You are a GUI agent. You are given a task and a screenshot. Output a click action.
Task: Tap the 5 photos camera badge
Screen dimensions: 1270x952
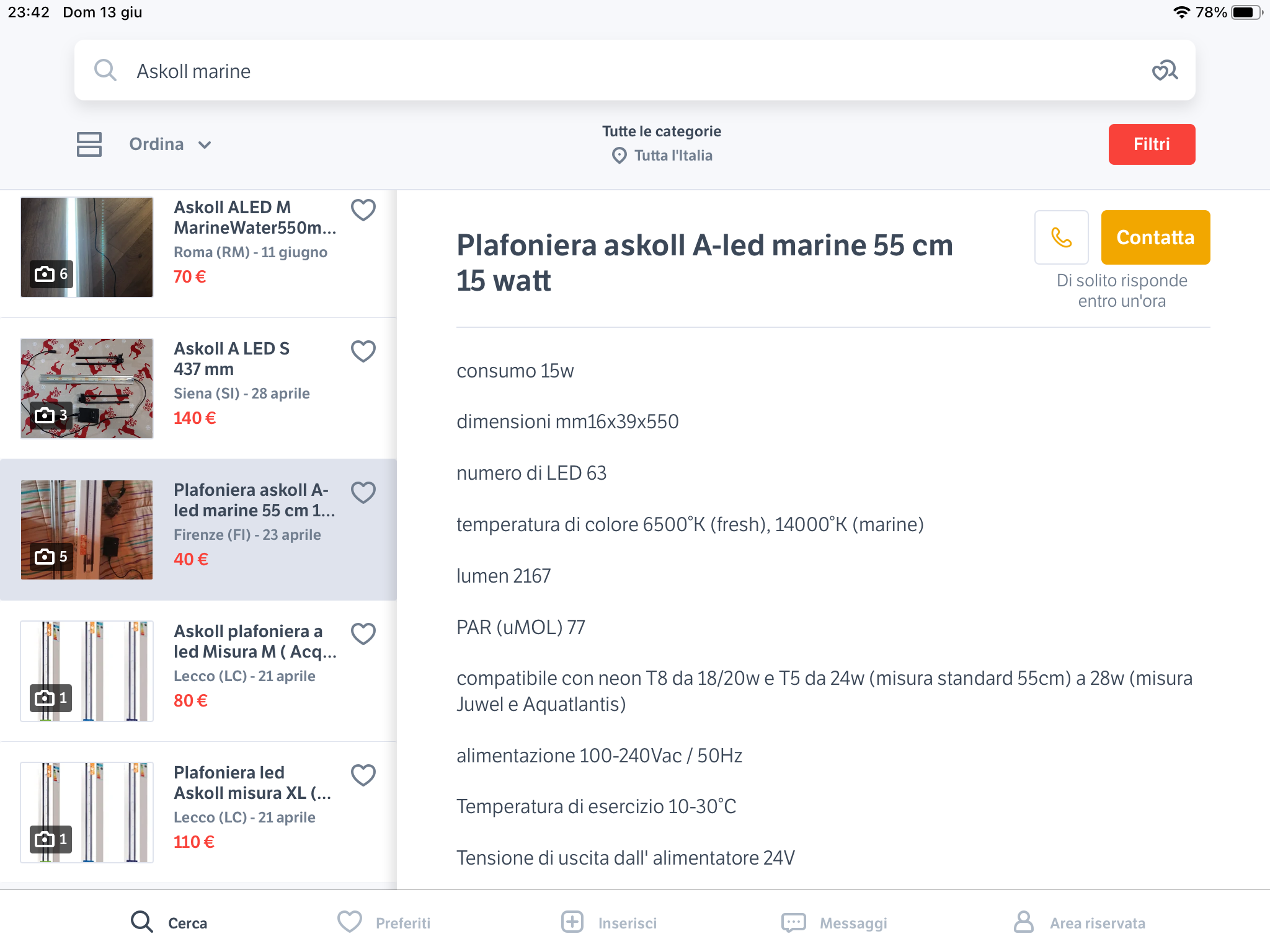(51, 557)
